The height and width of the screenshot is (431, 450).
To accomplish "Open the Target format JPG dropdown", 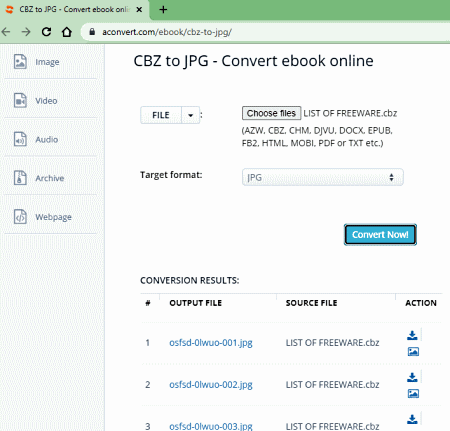I will coord(323,177).
